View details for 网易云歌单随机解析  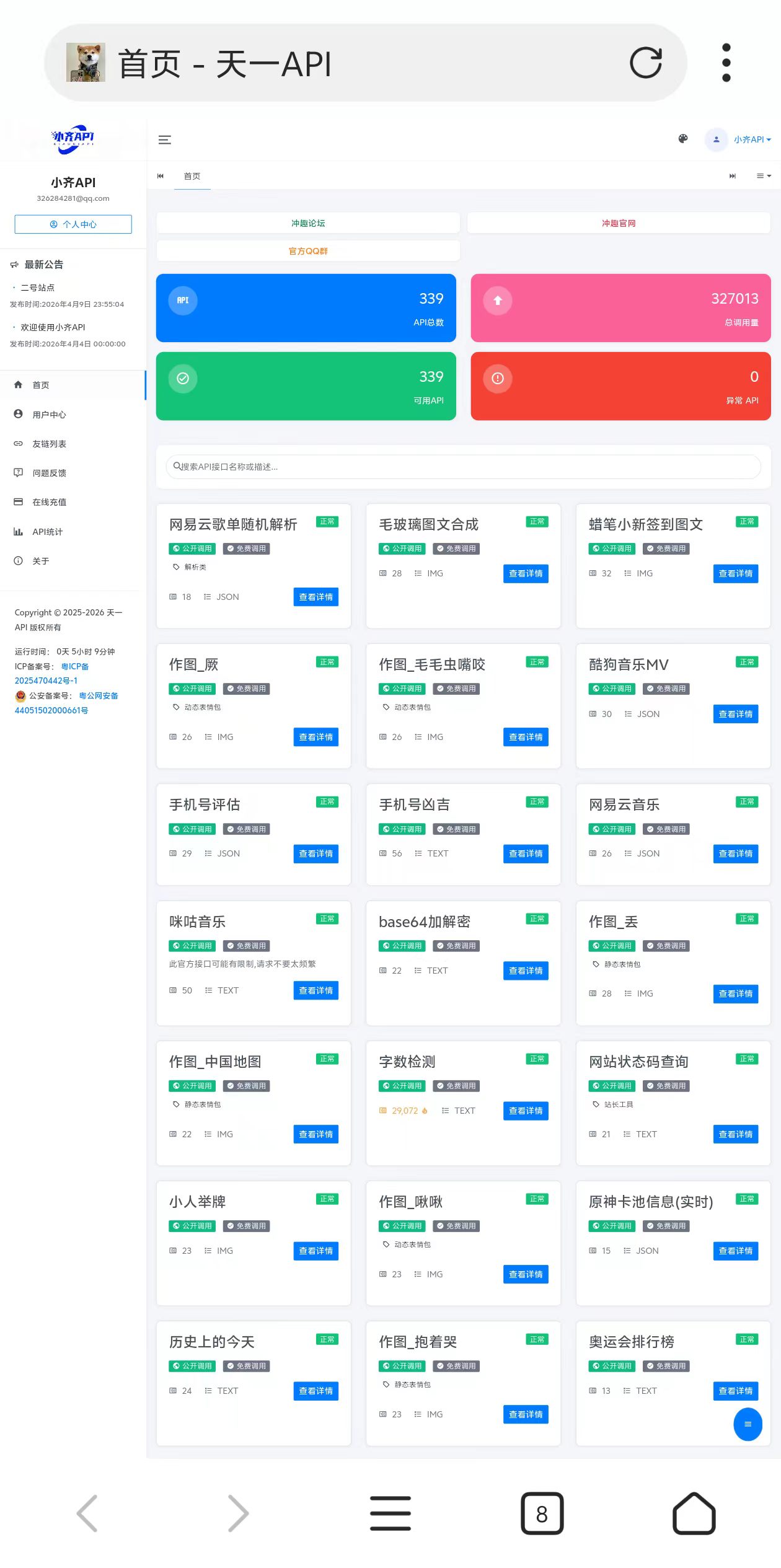click(x=315, y=597)
